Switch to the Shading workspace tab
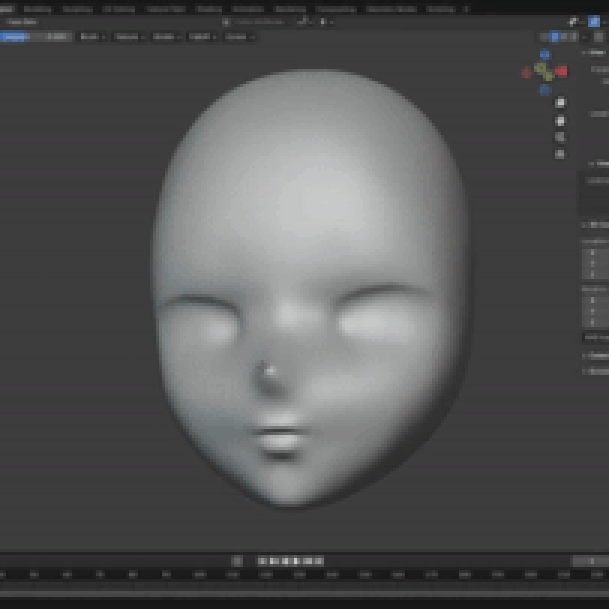The width and height of the screenshot is (609, 609). (x=209, y=9)
